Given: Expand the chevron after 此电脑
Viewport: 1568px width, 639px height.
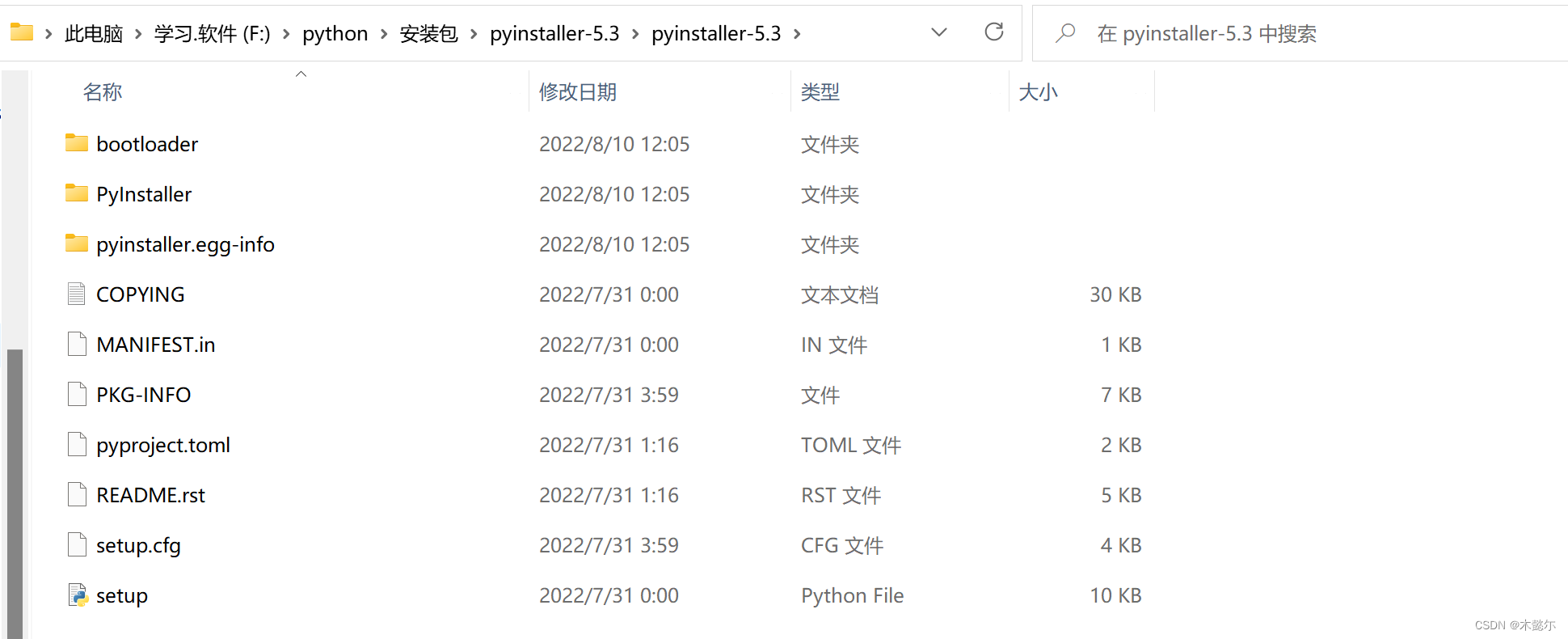Looking at the screenshot, I should pos(138,33).
